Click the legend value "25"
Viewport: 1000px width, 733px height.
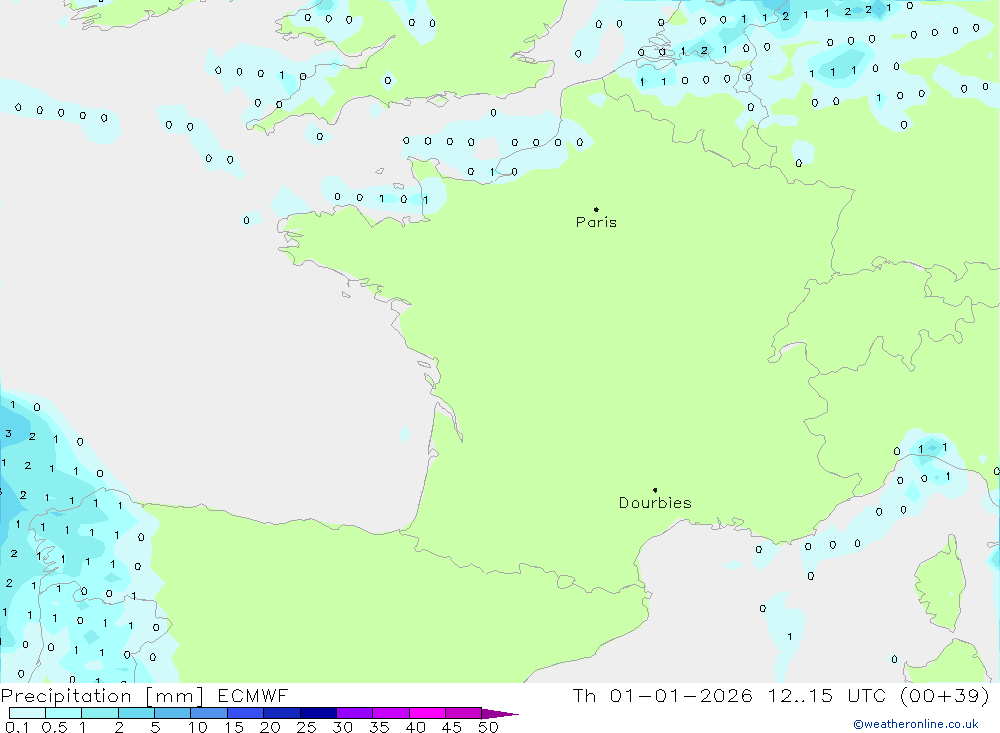(x=307, y=727)
